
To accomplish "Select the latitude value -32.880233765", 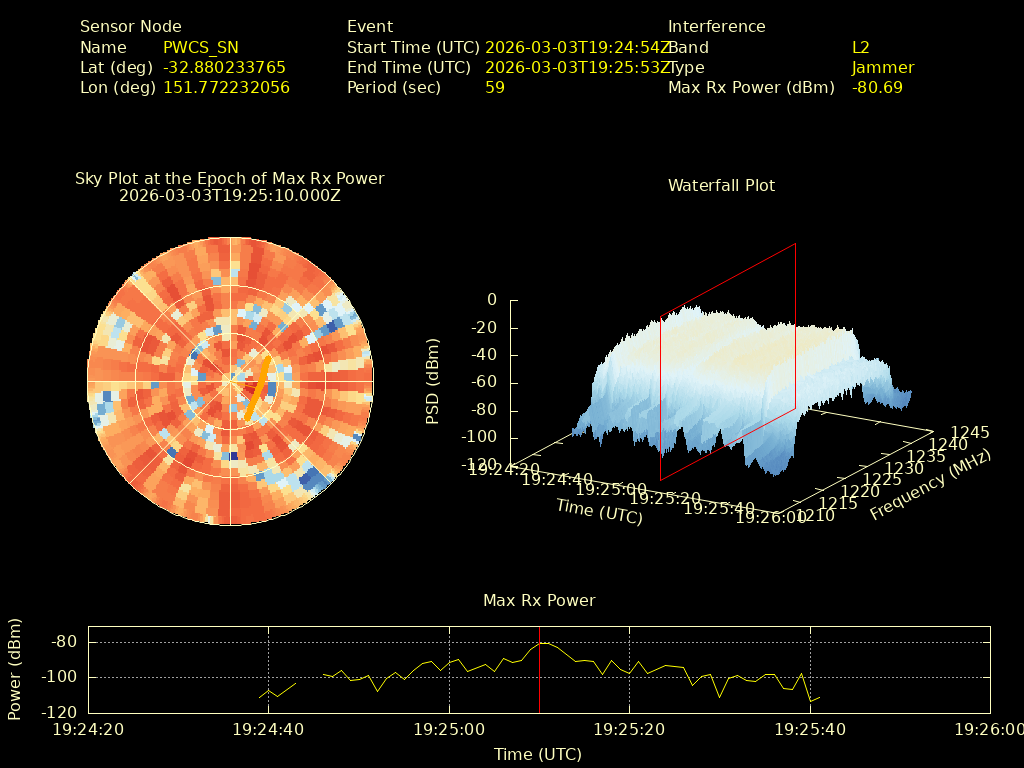I will point(224,67).
